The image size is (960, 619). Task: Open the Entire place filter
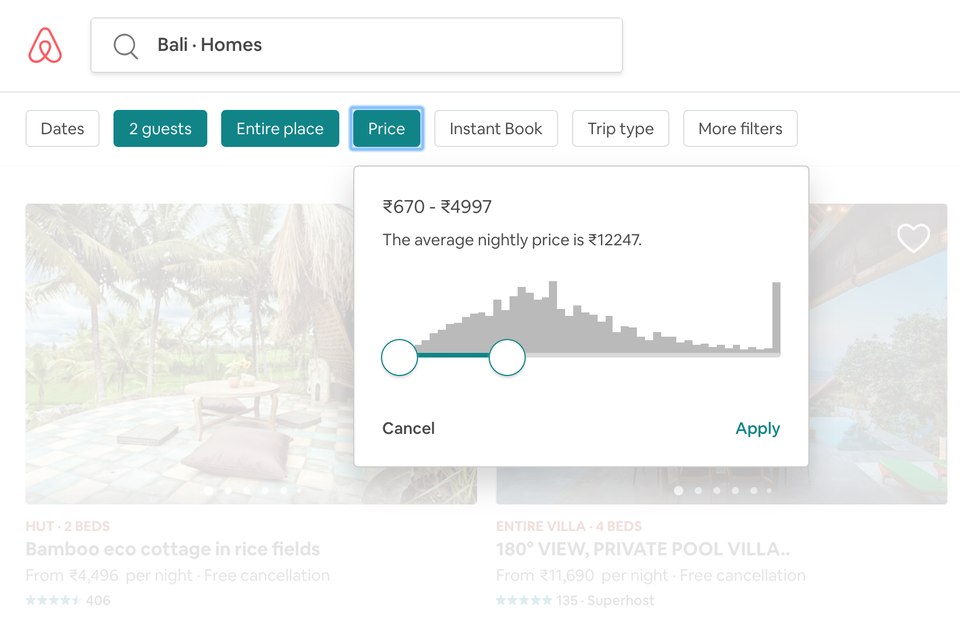tap(280, 129)
